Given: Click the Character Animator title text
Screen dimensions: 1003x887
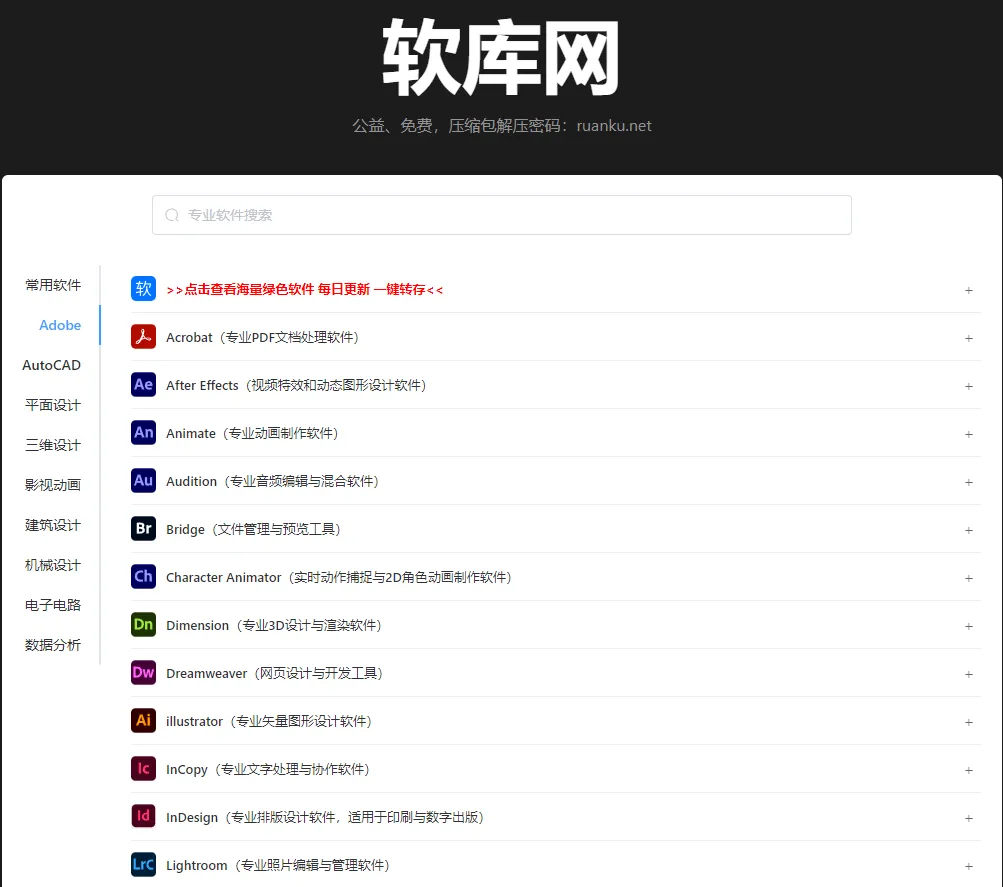Looking at the screenshot, I should click(x=339, y=577).
